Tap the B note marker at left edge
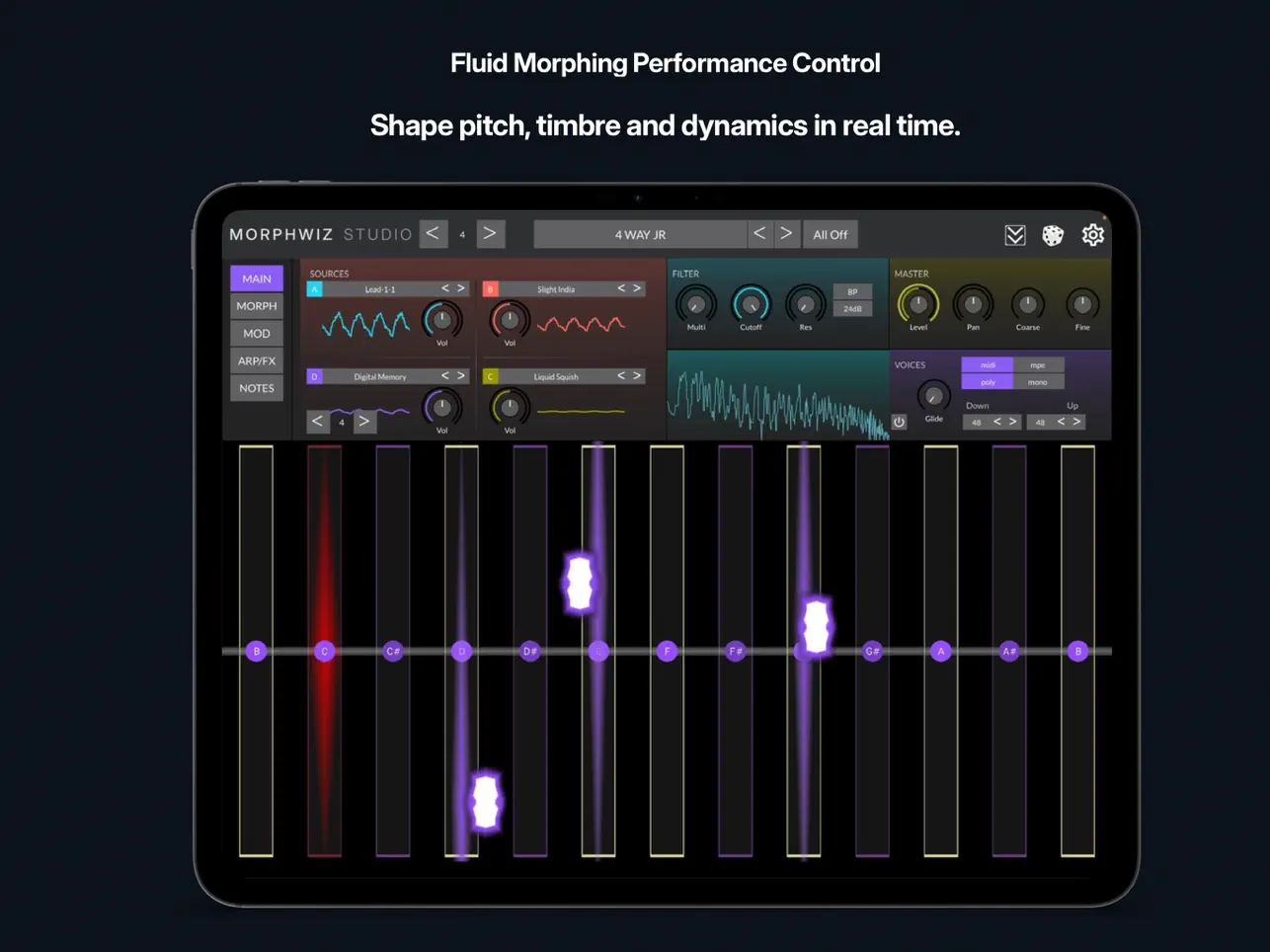Screen dimensions: 1270x952 point(257,651)
